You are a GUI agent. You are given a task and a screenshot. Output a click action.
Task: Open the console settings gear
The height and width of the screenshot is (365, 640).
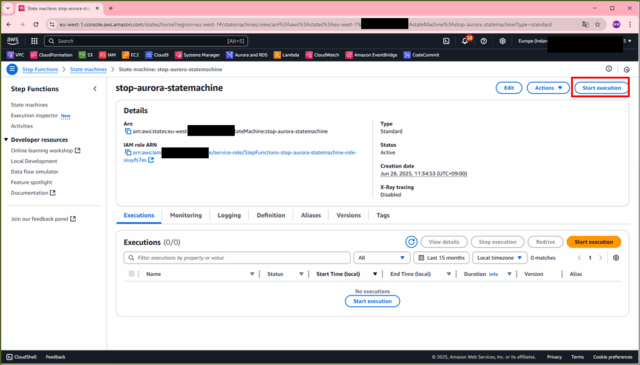[x=502, y=41]
